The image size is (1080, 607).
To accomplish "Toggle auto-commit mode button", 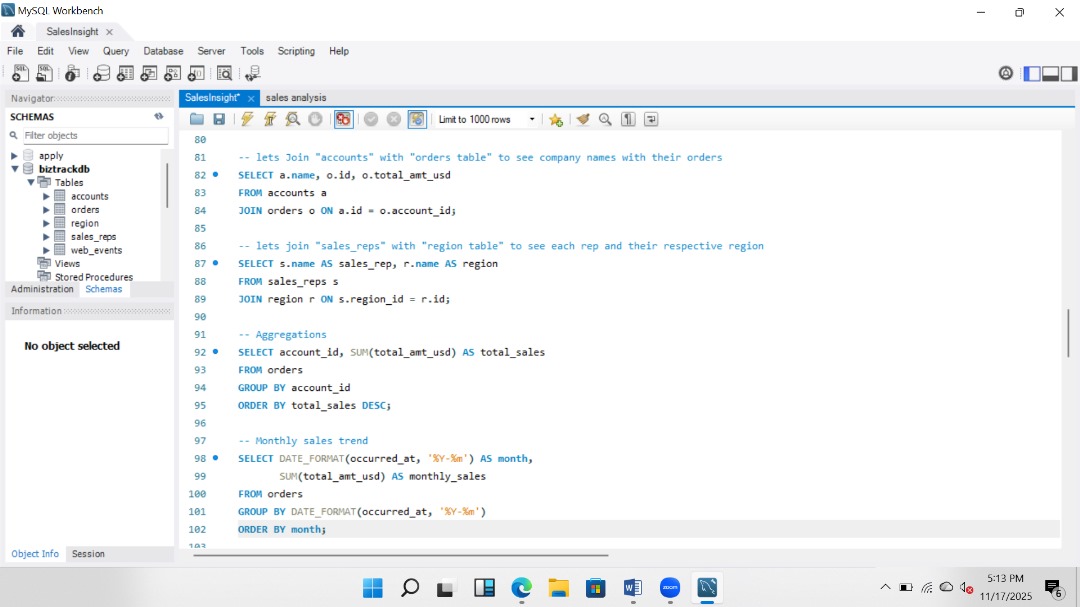I will 417,119.
